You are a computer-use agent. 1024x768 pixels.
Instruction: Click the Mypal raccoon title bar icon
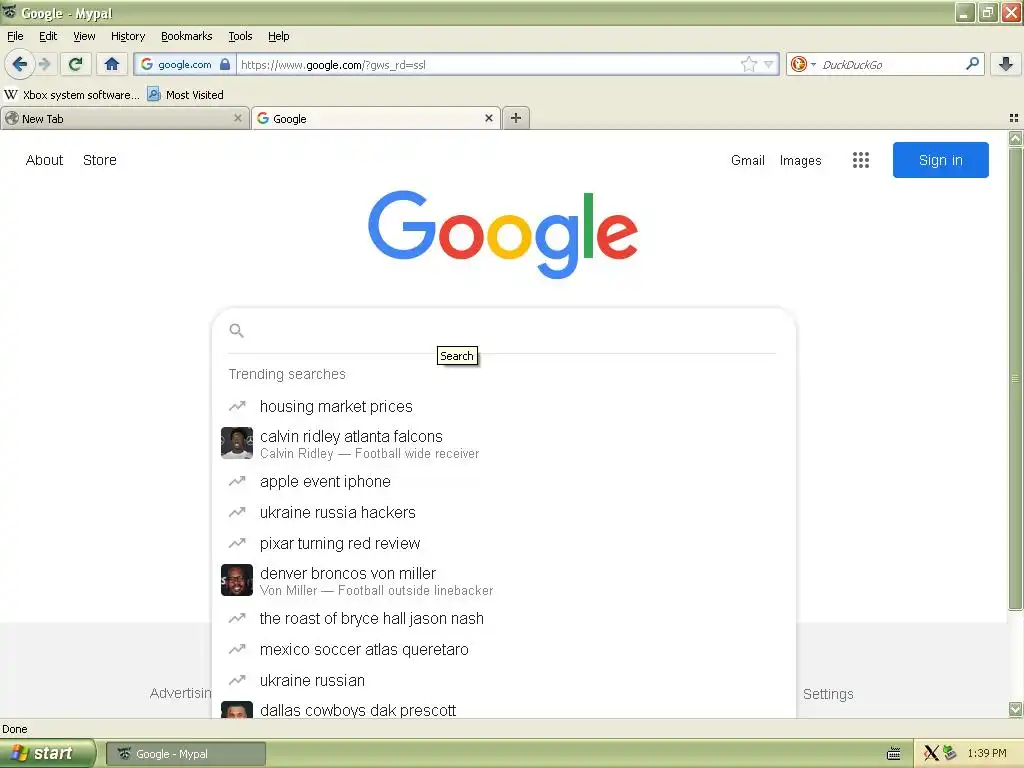coord(9,12)
